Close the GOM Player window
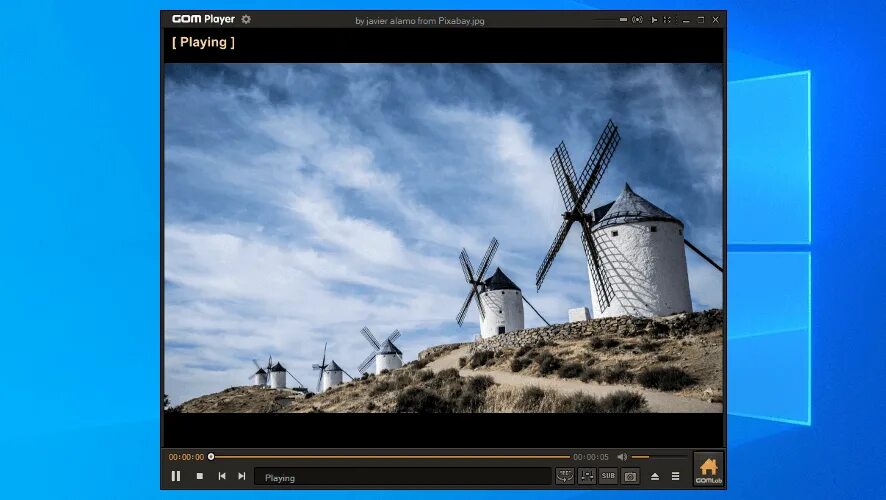 coord(716,20)
